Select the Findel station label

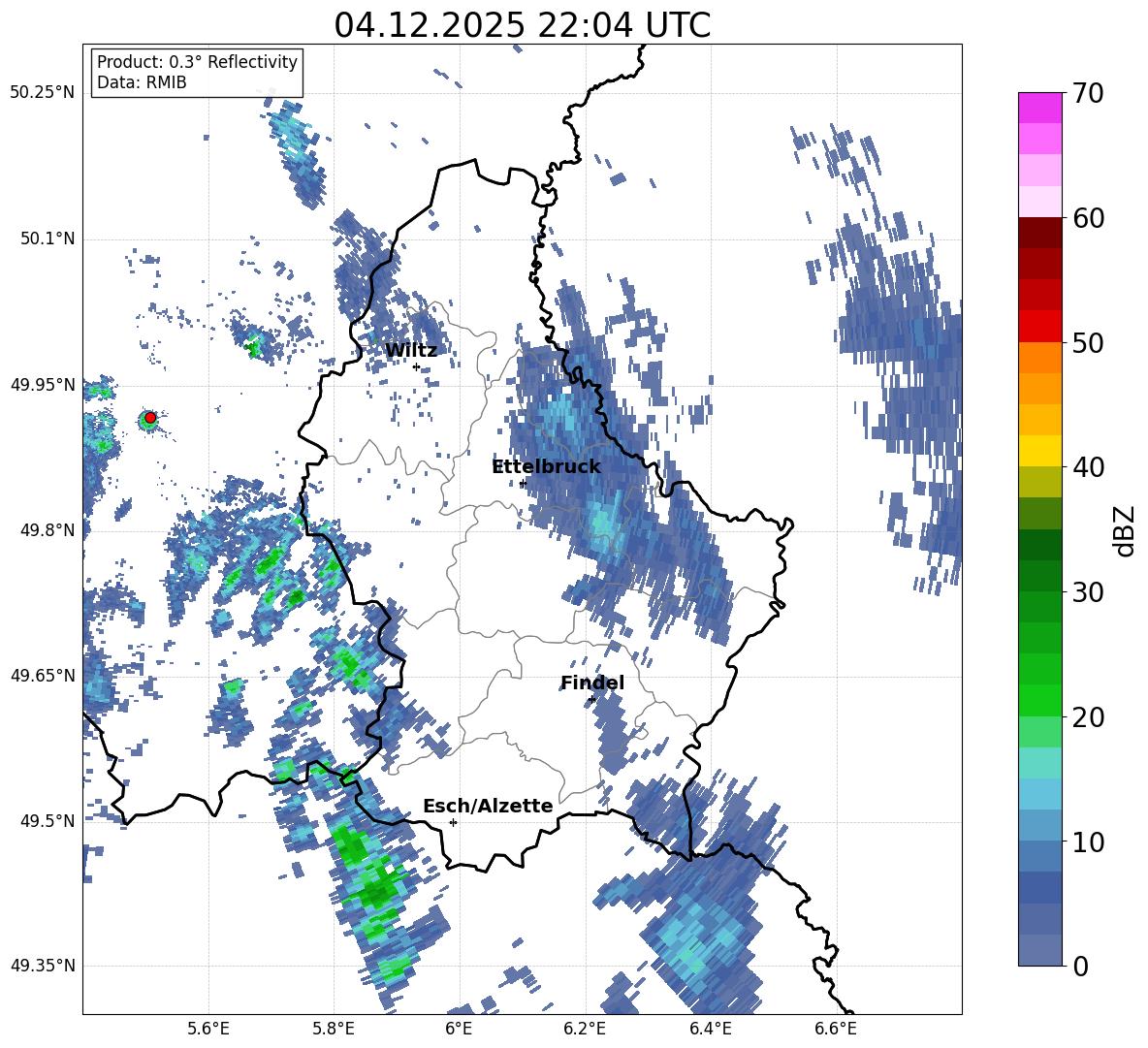pos(592,683)
